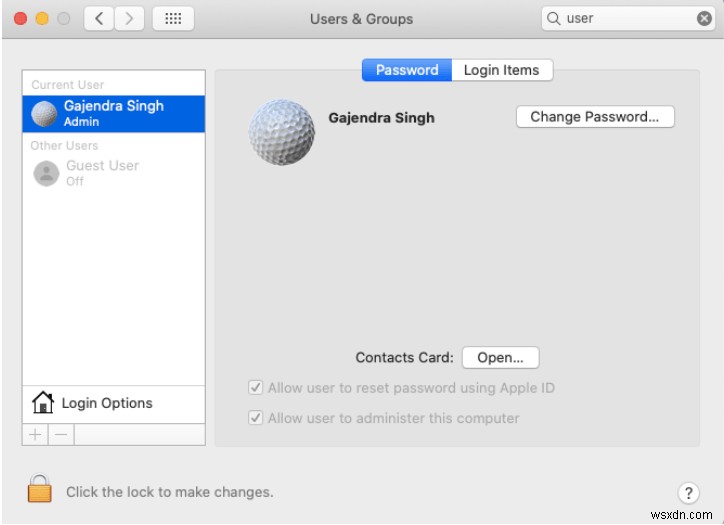Switch to the Login Items tab
The image size is (724, 525).
(x=502, y=70)
